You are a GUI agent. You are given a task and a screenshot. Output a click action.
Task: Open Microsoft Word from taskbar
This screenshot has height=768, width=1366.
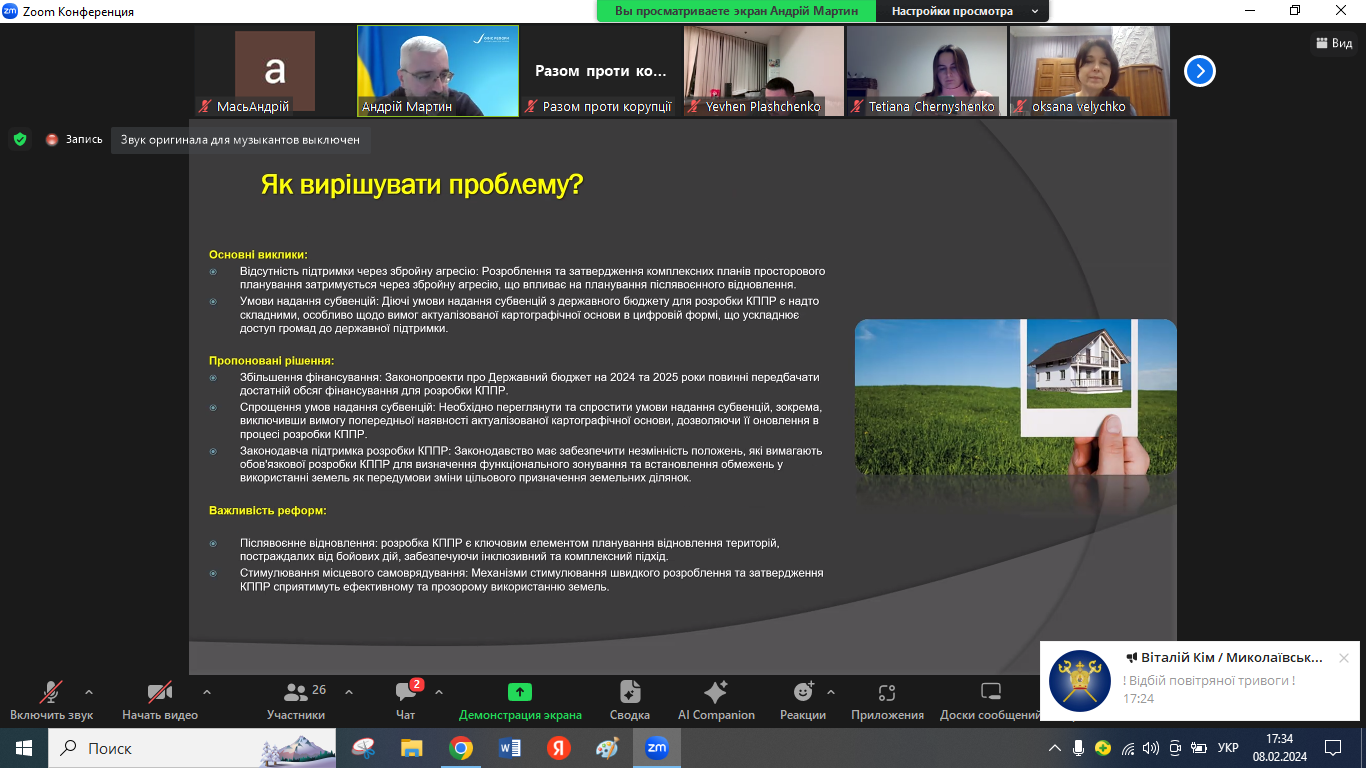510,748
